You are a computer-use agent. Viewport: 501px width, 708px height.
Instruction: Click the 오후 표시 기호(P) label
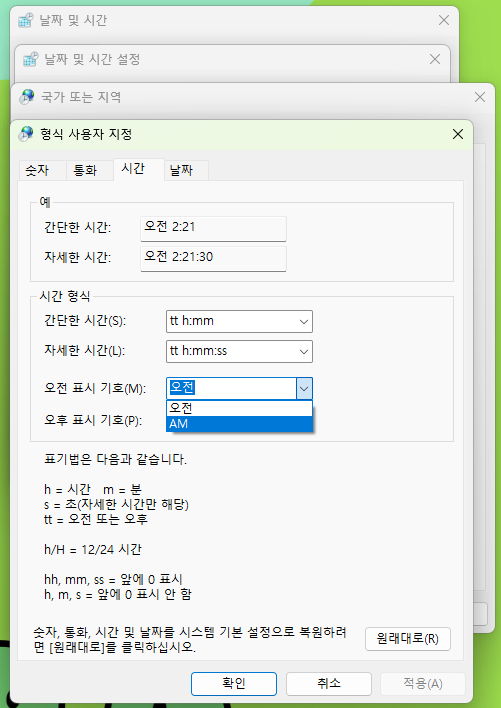(x=93, y=421)
